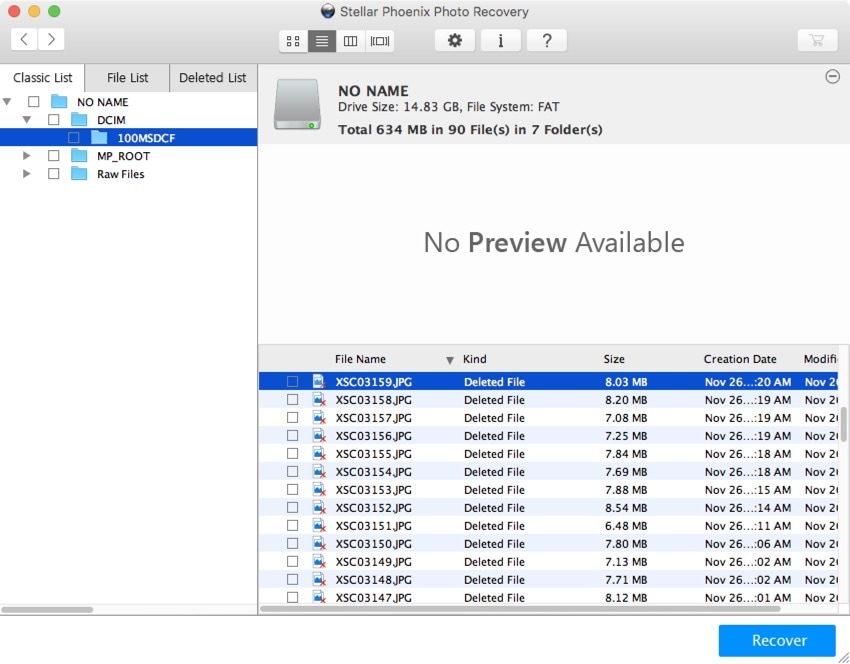Sort by Size column header
The width and height of the screenshot is (850, 664).
click(x=614, y=359)
